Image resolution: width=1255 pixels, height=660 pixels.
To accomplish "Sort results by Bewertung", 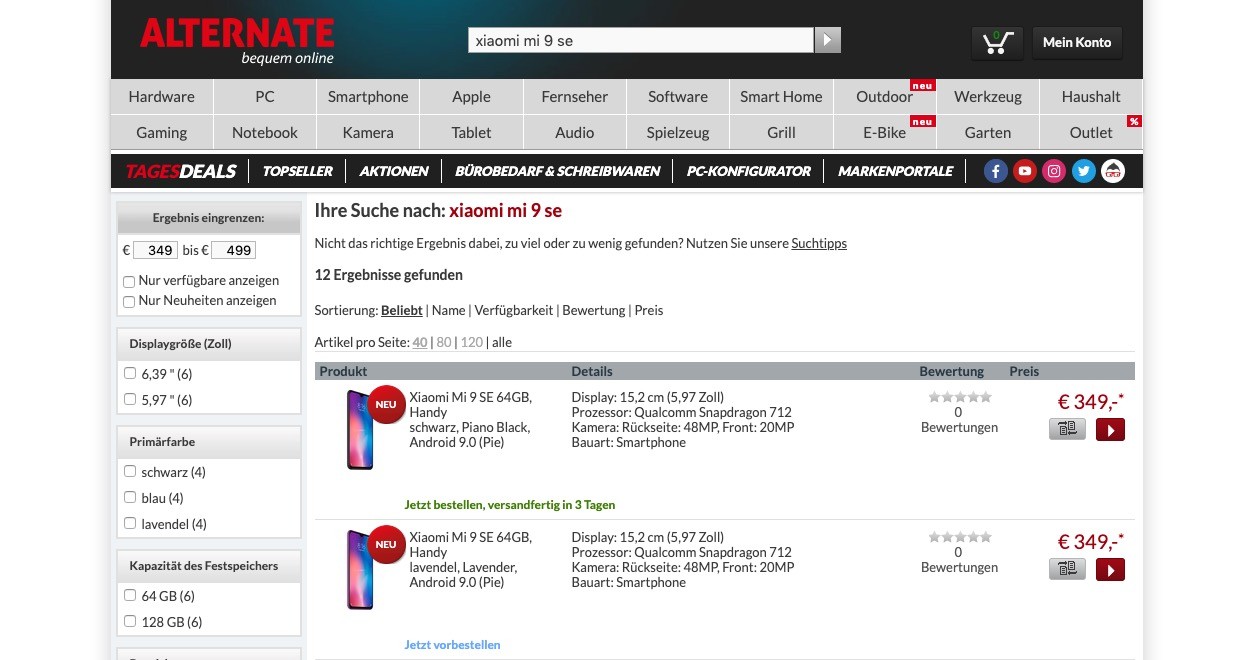I will [594, 310].
